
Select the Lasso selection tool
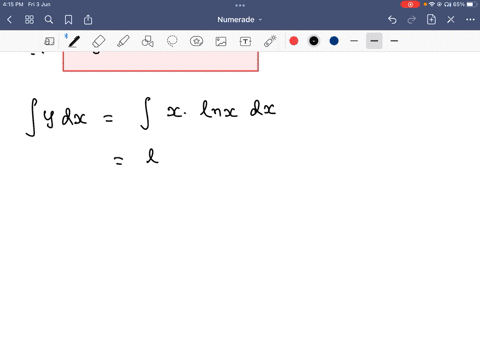pyautogui.click(x=172, y=41)
